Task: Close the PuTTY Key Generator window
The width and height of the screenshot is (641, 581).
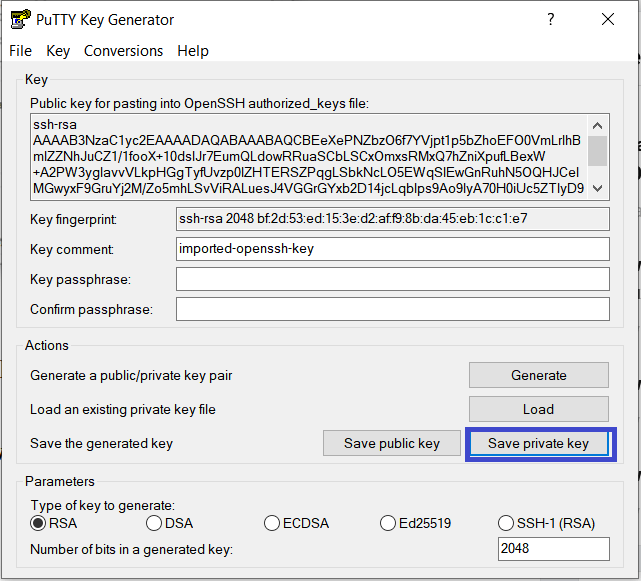Action: coord(608,19)
